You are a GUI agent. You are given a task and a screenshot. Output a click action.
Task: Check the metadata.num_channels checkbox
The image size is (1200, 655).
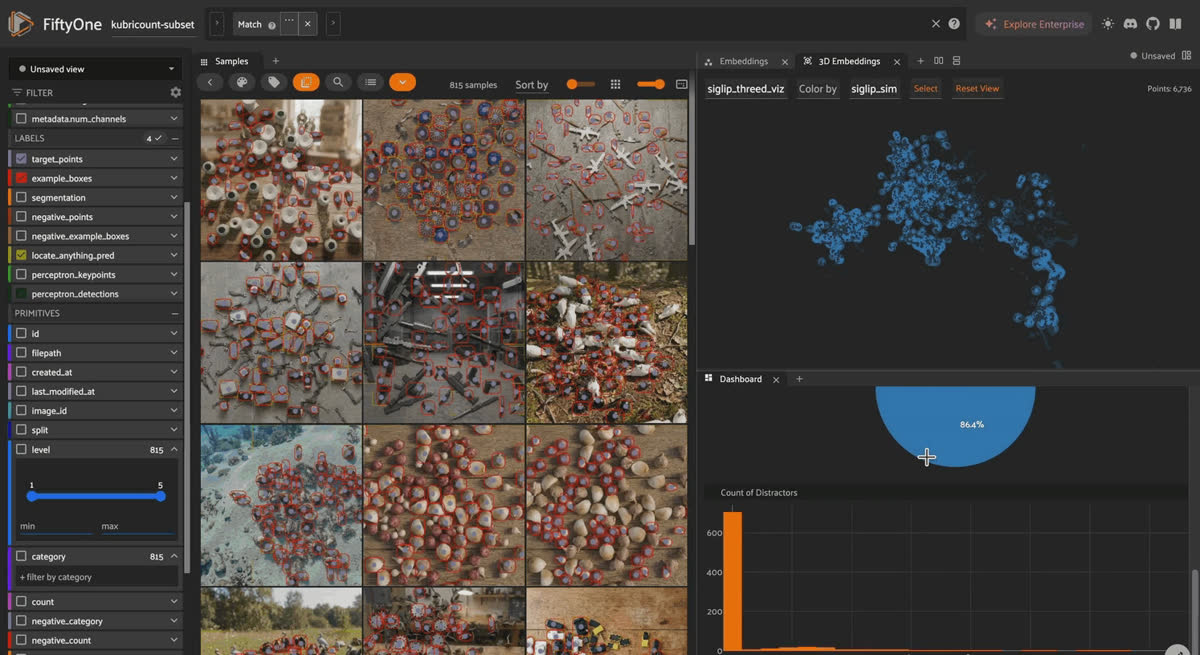coord(22,119)
